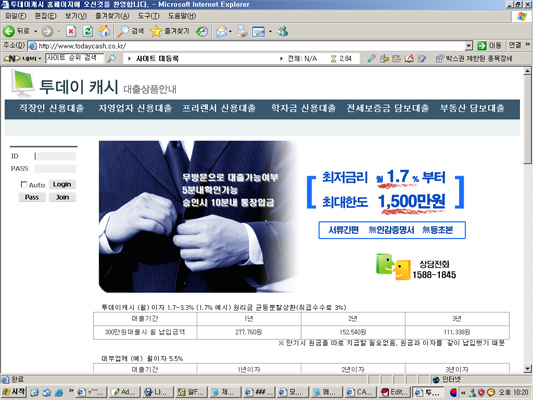The image size is (533, 400).
Task: Toggle the Auto login checkbox
Action: (x=23, y=185)
